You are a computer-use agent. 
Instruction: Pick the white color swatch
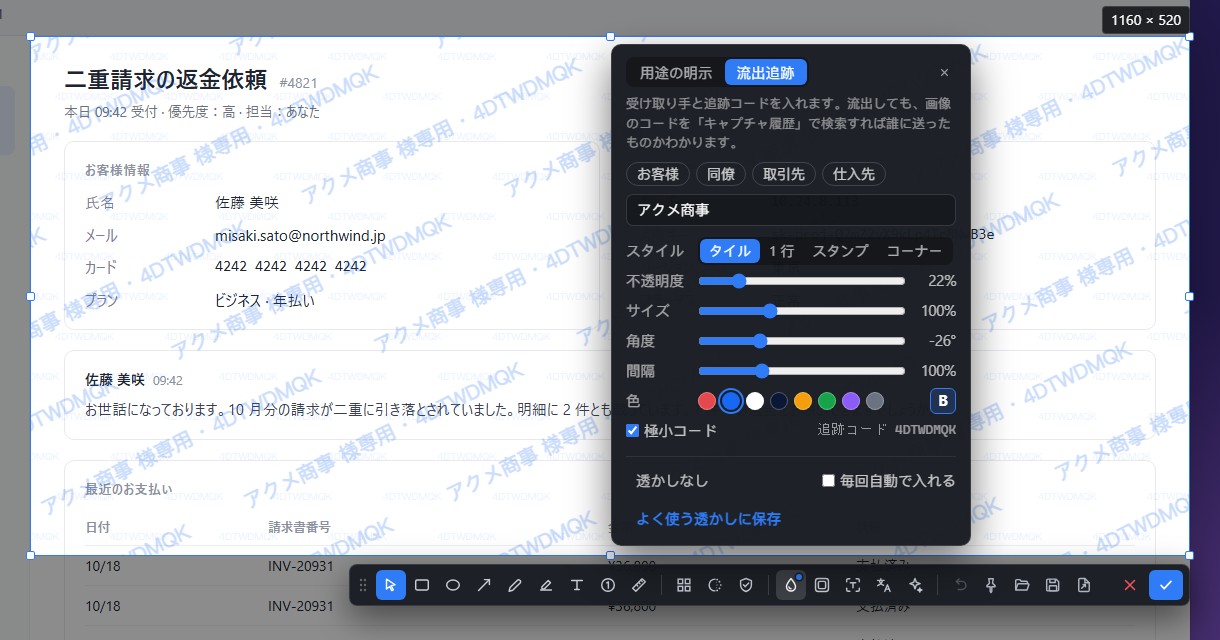coord(755,401)
